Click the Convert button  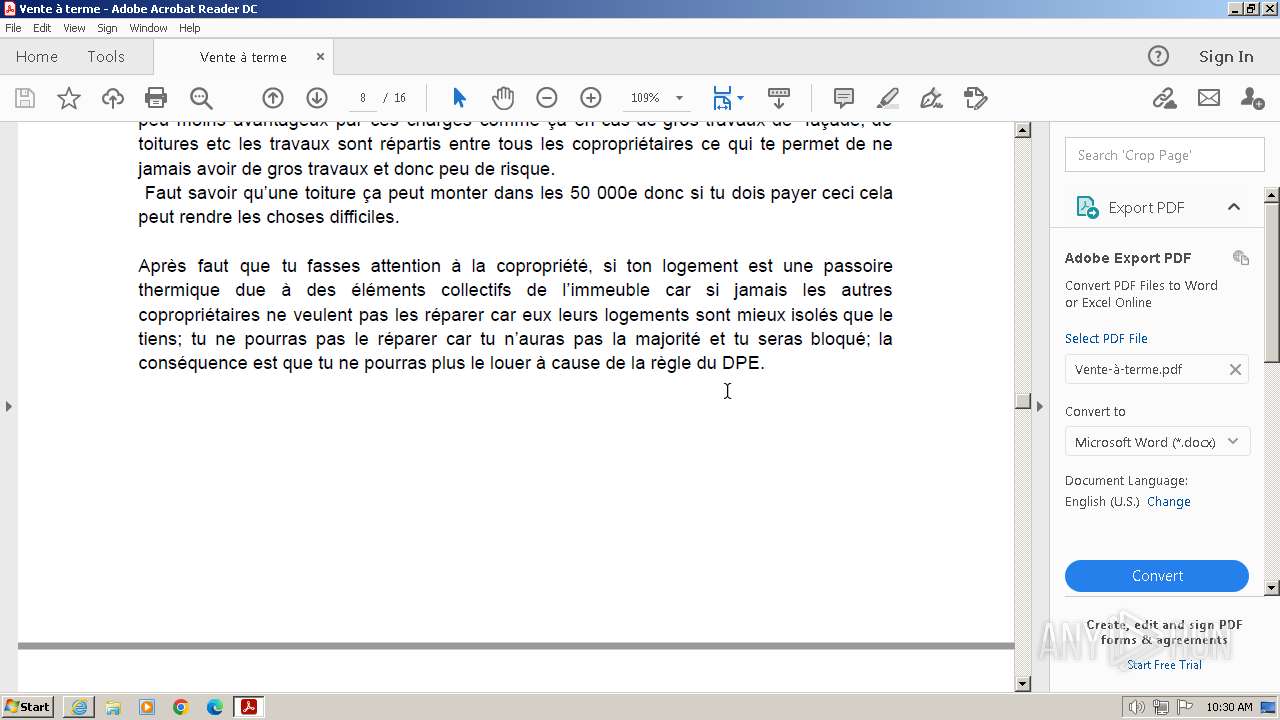click(1157, 576)
